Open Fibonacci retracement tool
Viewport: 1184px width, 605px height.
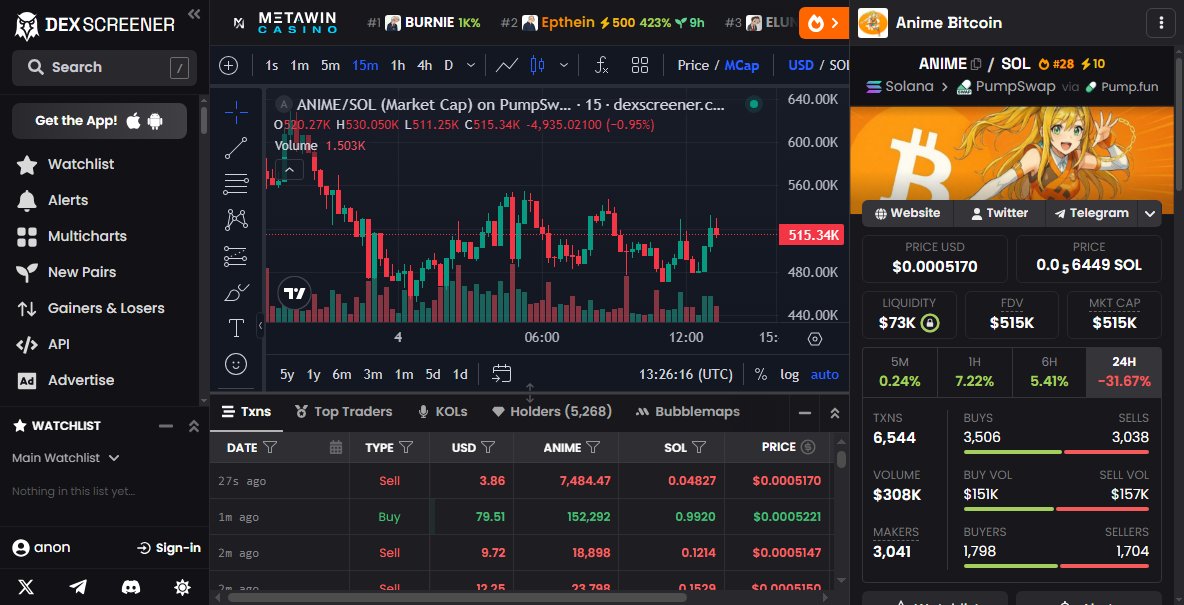[x=236, y=184]
